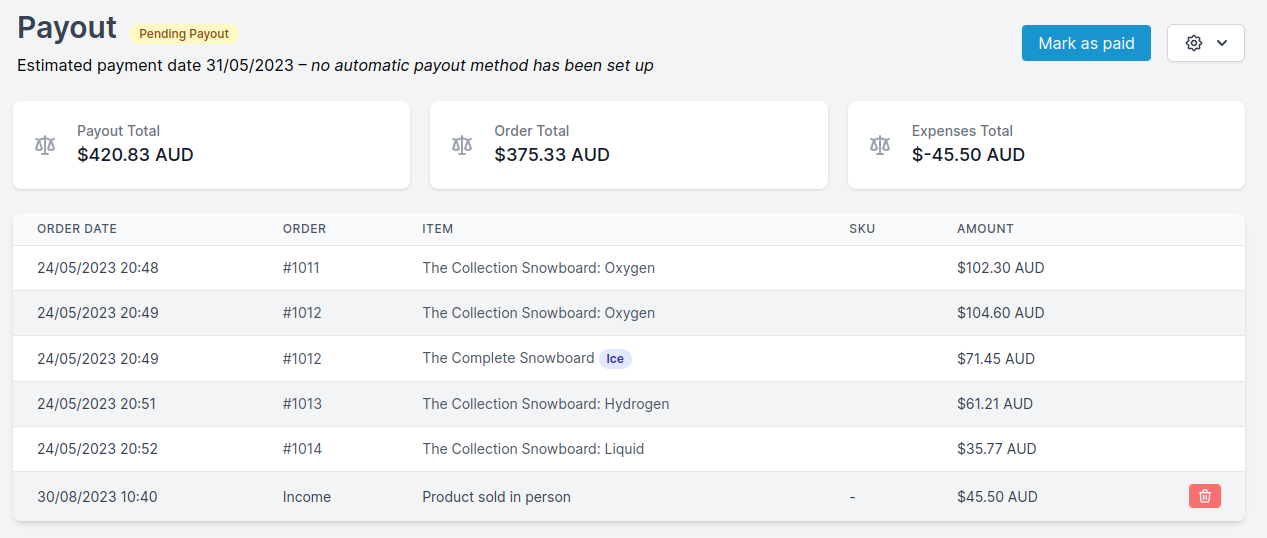
Task: Click the $71.45 AUD amount
Action: click(x=996, y=359)
